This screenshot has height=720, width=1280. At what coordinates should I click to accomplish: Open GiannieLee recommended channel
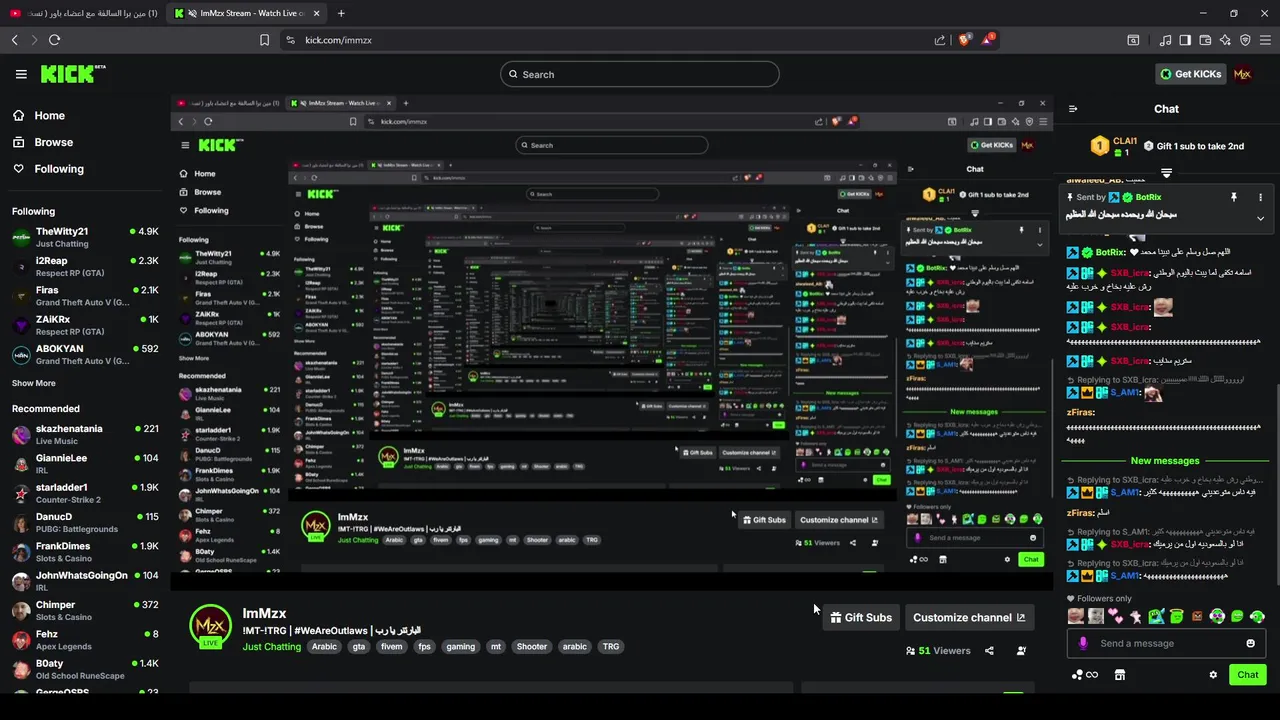click(85, 464)
